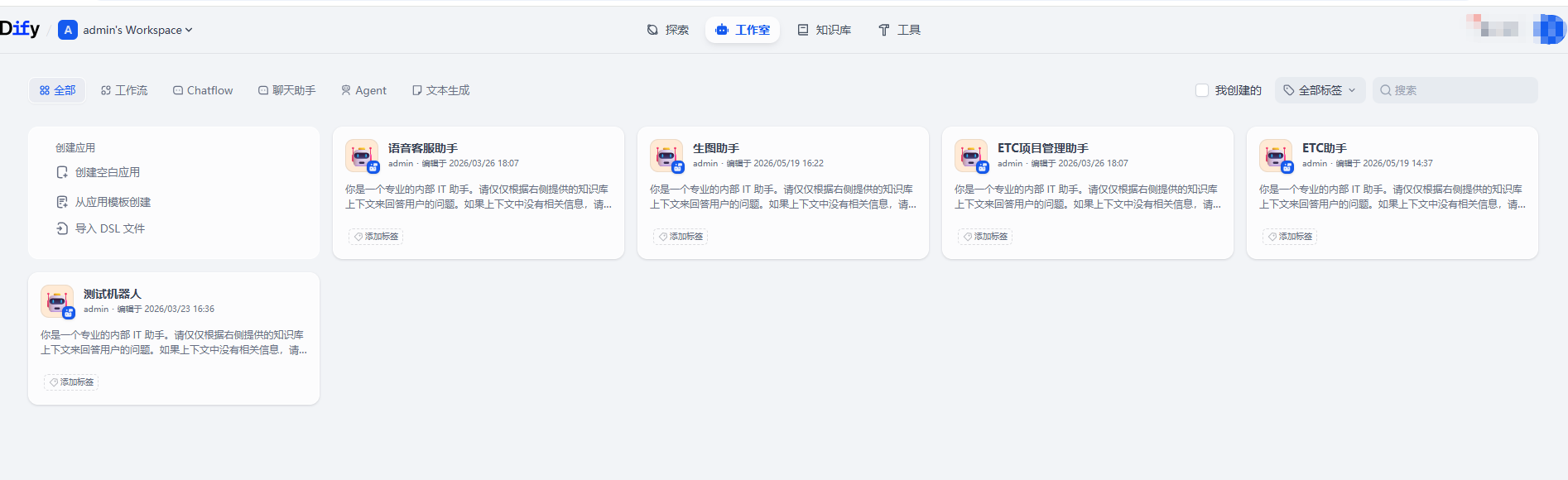Image resolution: width=1568 pixels, height=480 pixels.
Task: Select the 工作室 navigation tab
Action: click(743, 30)
